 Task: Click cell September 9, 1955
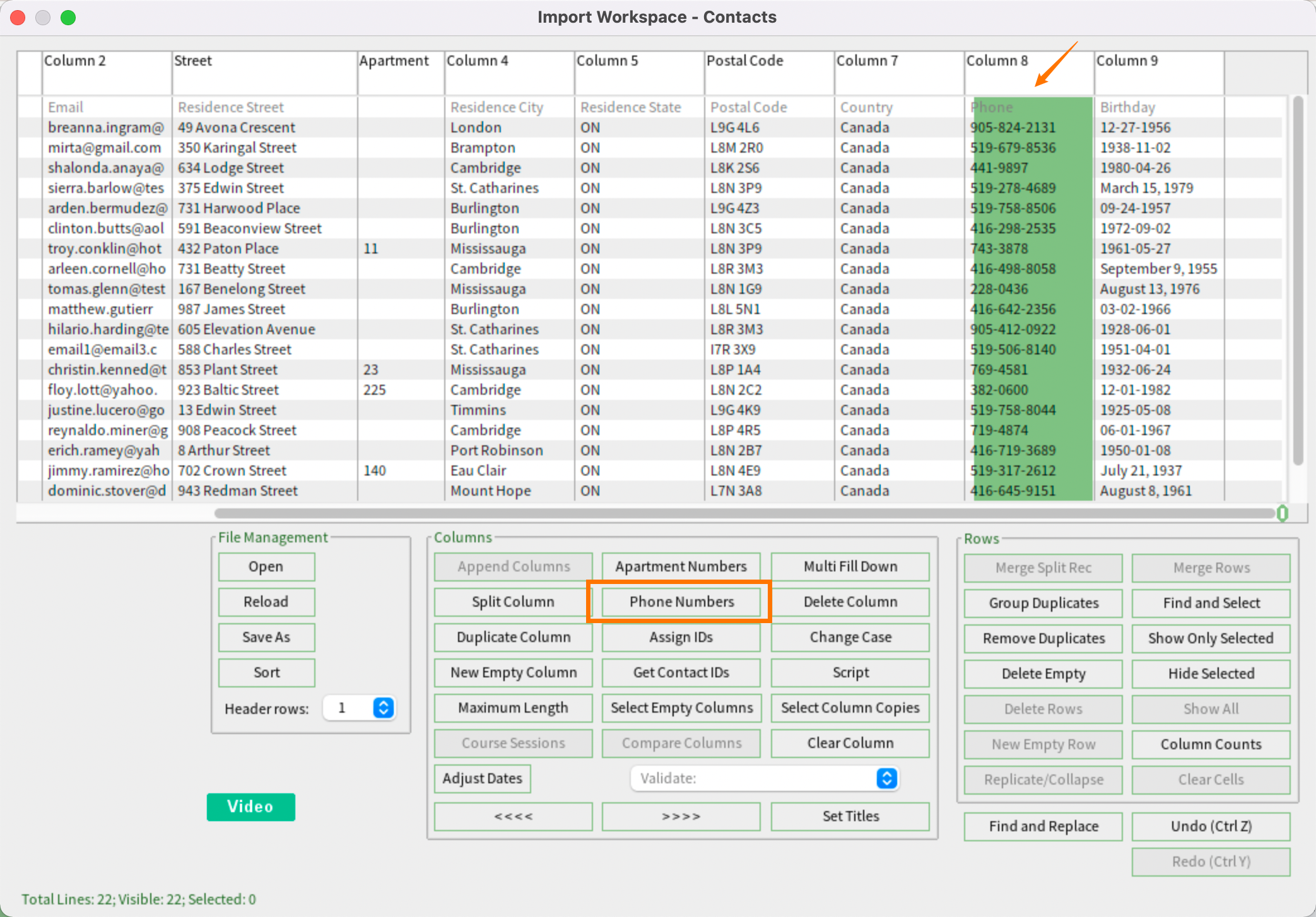point(1159,269)
